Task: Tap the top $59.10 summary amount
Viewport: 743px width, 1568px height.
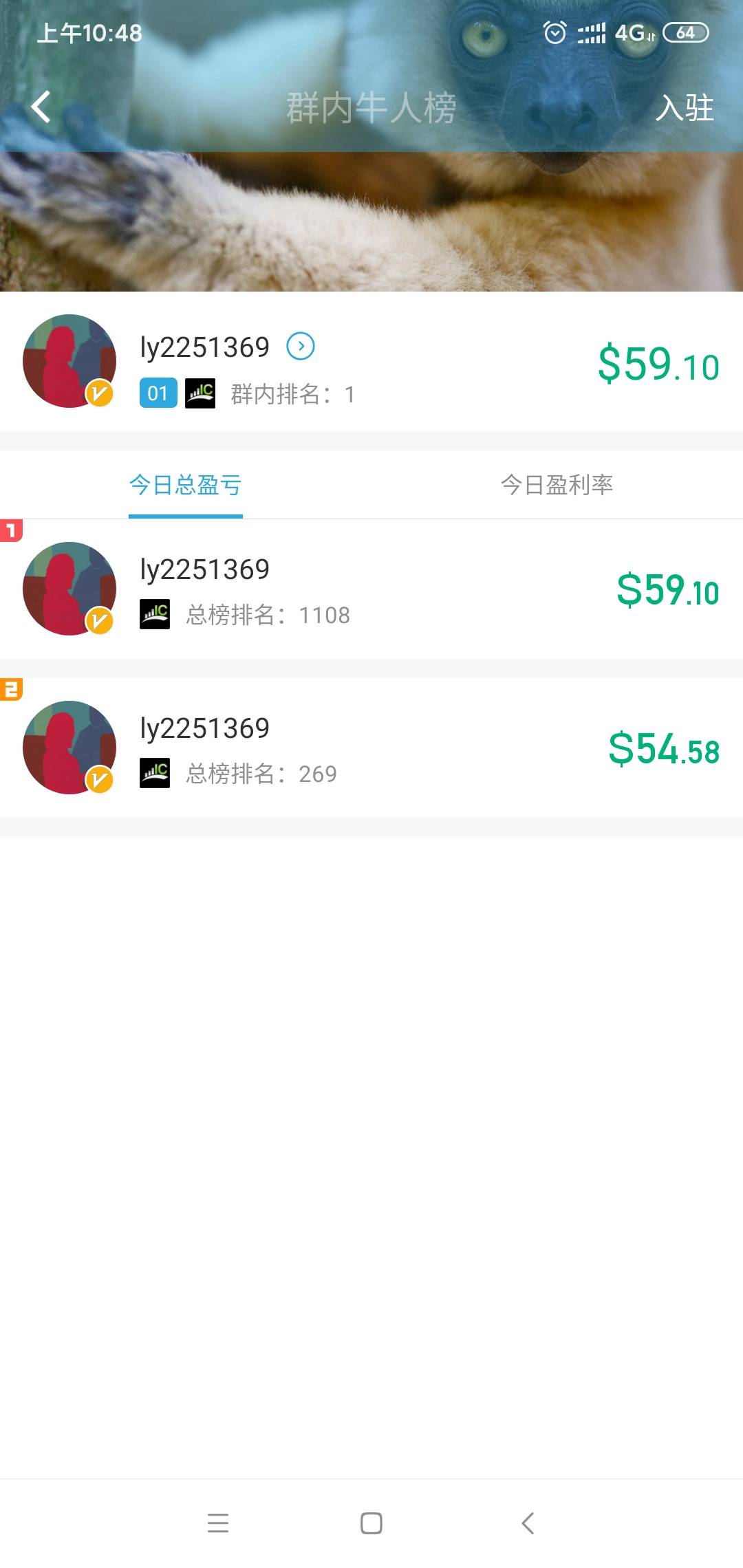Action: click(x=658, y=364)
